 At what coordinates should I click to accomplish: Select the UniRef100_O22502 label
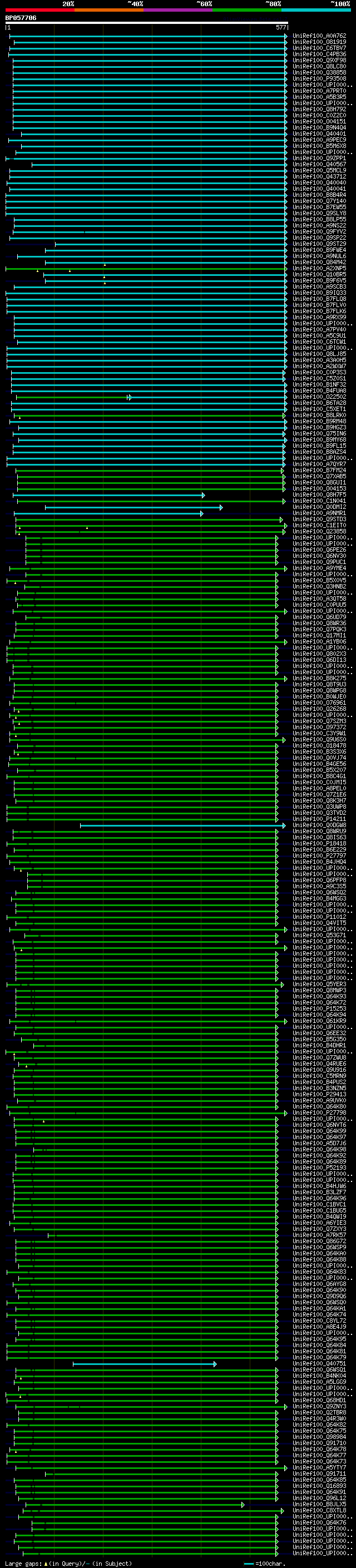319,397
